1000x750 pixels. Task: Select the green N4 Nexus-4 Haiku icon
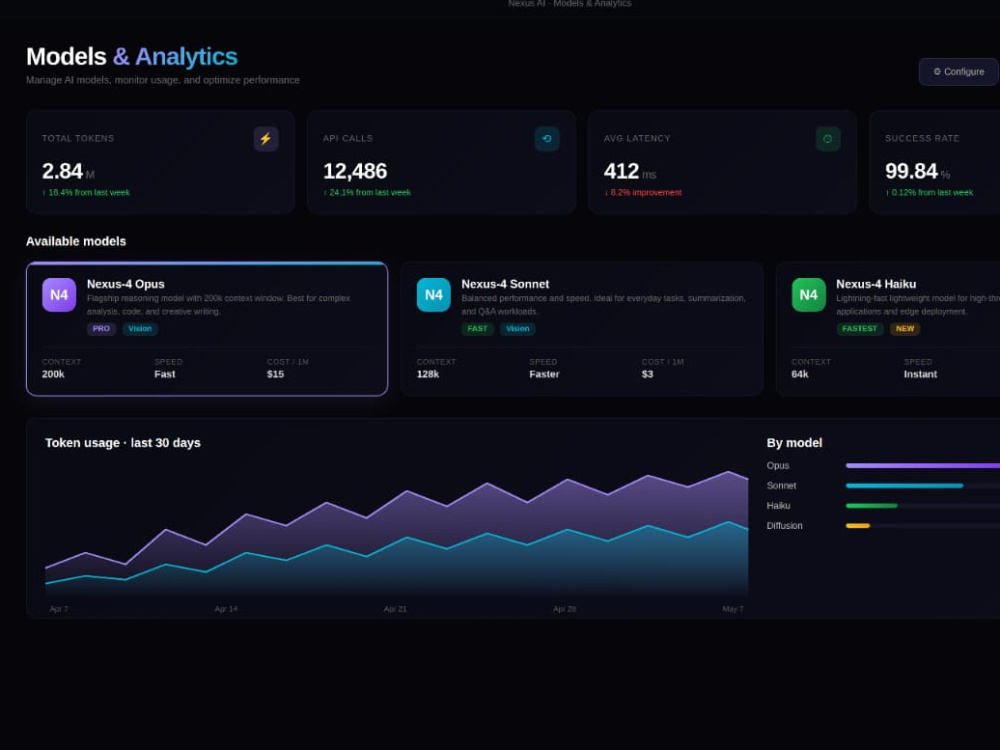pyautogui.click(x=808, y=295)
